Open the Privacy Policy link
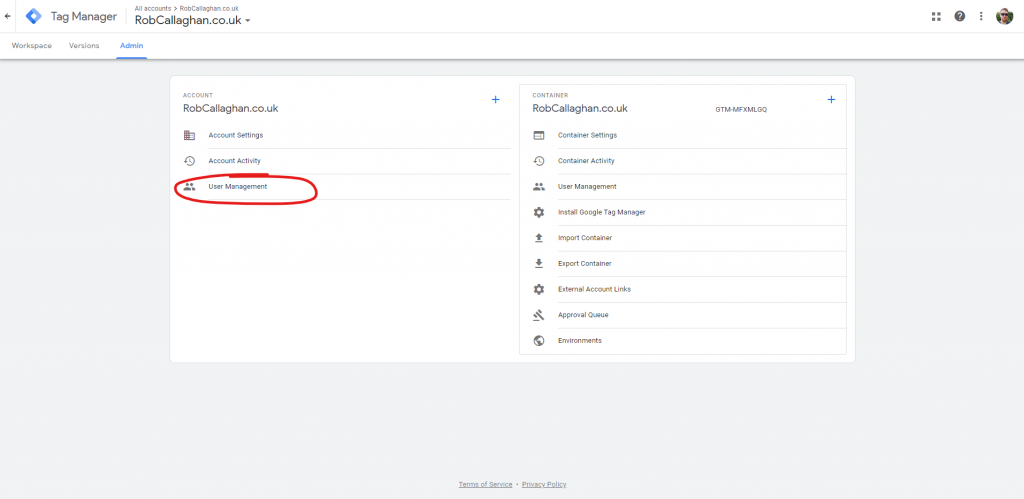Screen dimensions: 1024x499 [544, 485]
